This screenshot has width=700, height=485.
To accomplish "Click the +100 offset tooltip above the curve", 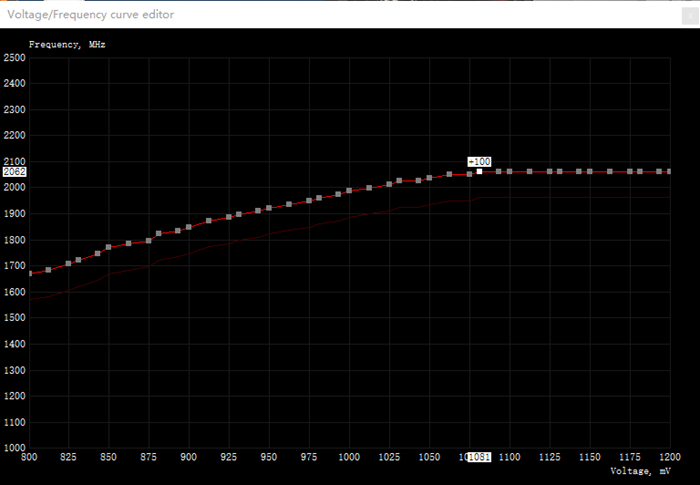I will coord(479,162).
